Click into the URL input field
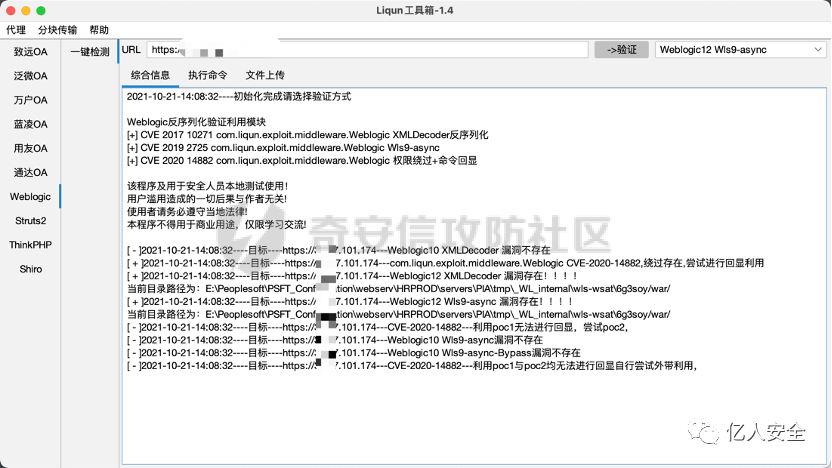832x468 pixels. 367,50
